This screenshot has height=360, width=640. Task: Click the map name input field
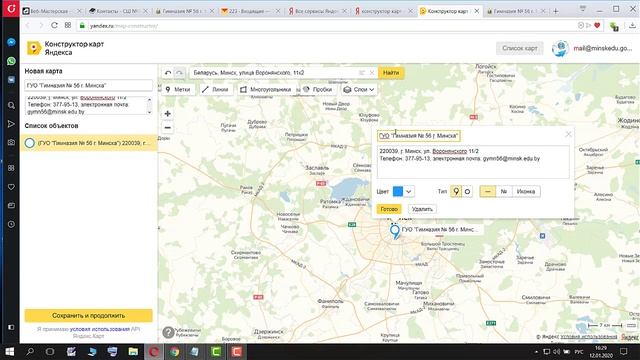[88, 85]
